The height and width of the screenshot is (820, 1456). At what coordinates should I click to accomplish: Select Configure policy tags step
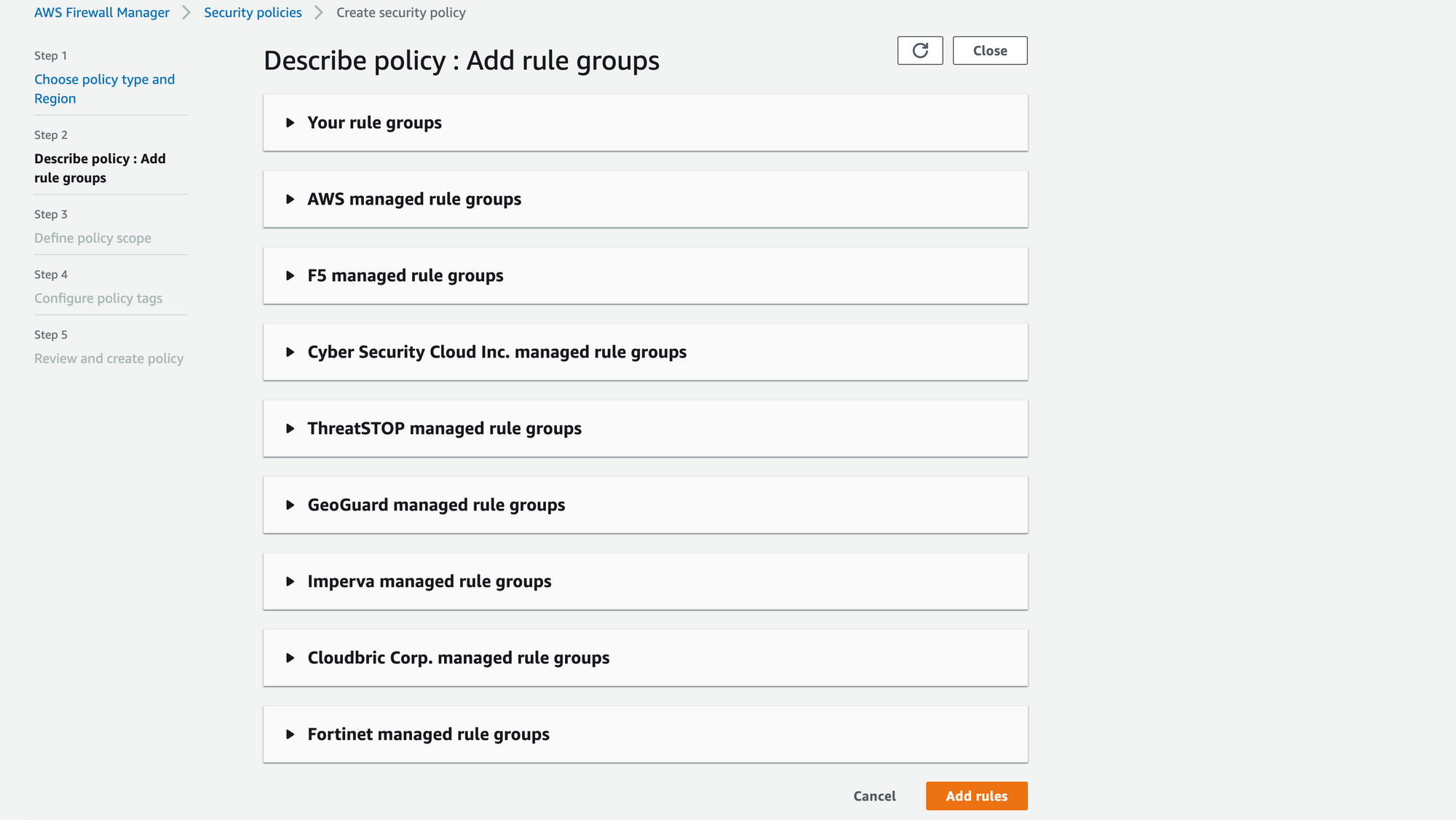98,299
